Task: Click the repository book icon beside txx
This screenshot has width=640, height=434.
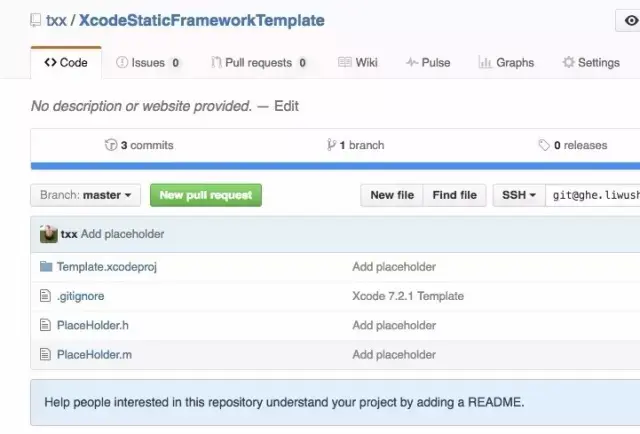Action: (x=36, y=21)
